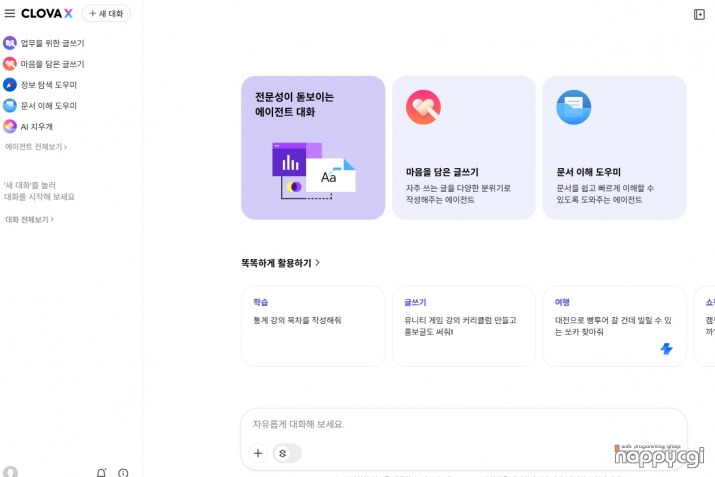Open notifications bell icon
Viewport: 715px width, 477px height.
[x=101, y=472]
